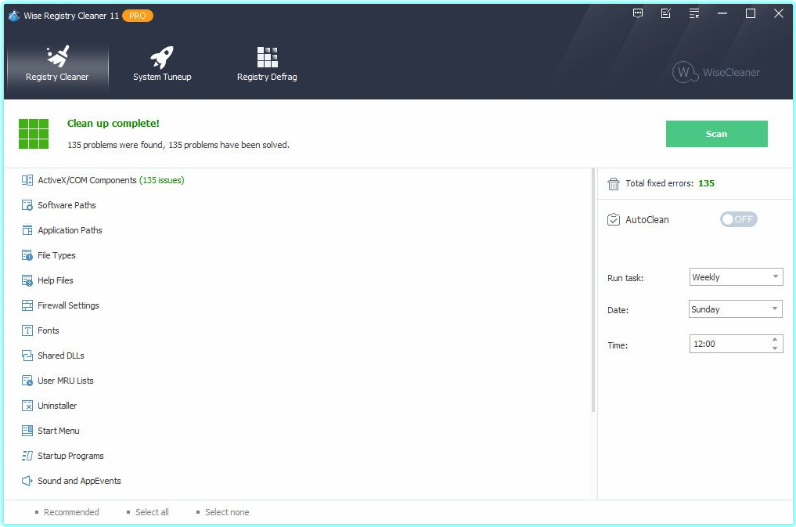Click the Shared DLLs icon
Screen dimensions: 796x527
click(x=27, y=355)
